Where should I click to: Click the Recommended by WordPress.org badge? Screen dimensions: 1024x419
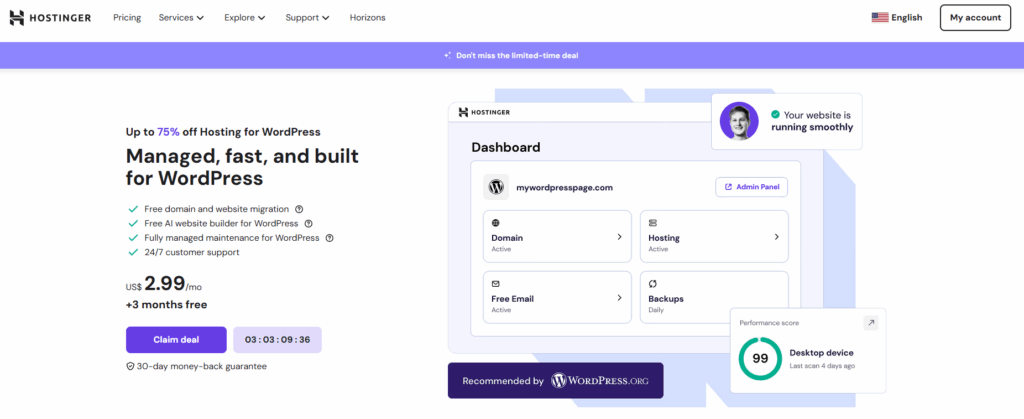(555, 380)
